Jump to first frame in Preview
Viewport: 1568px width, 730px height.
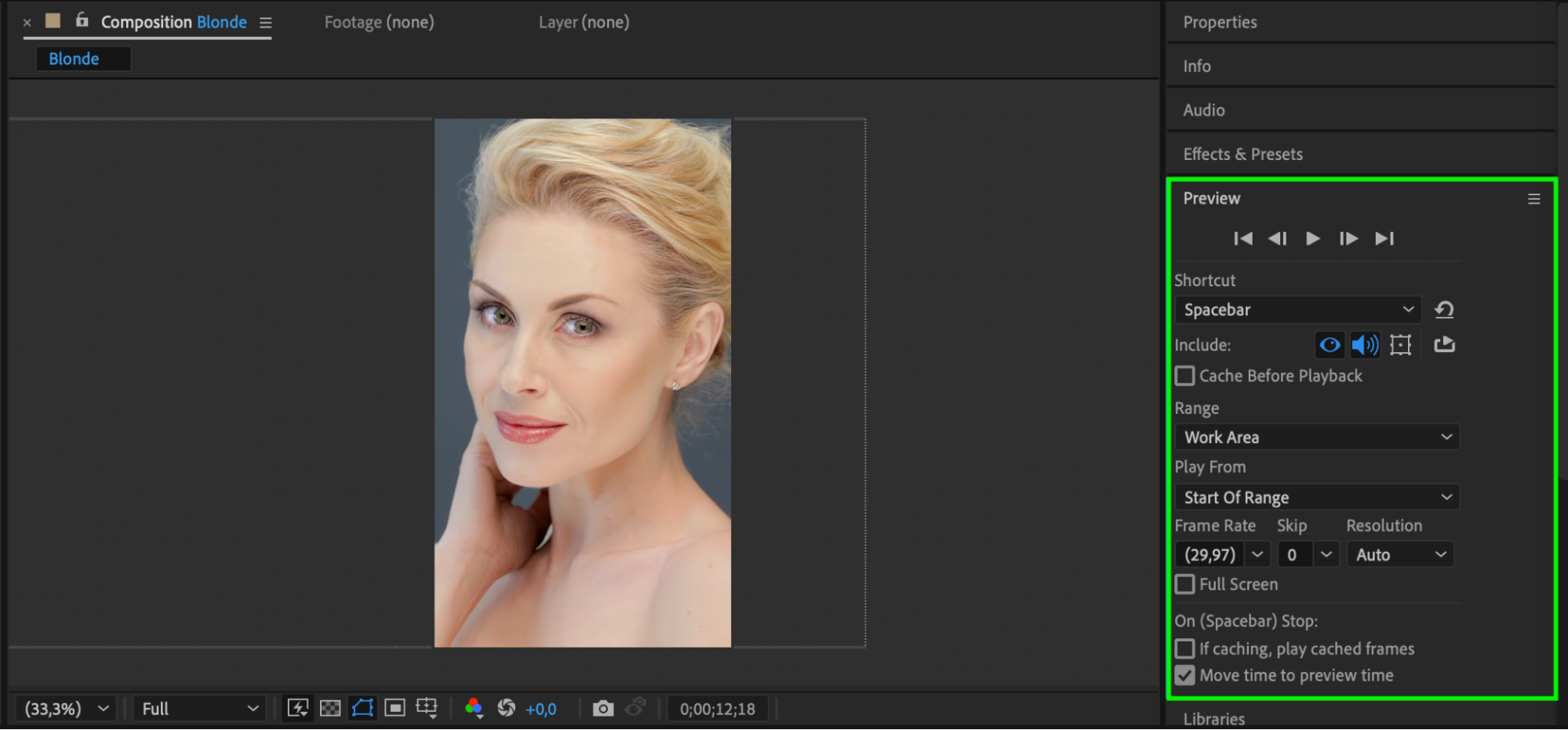[x=1242, y=238]
